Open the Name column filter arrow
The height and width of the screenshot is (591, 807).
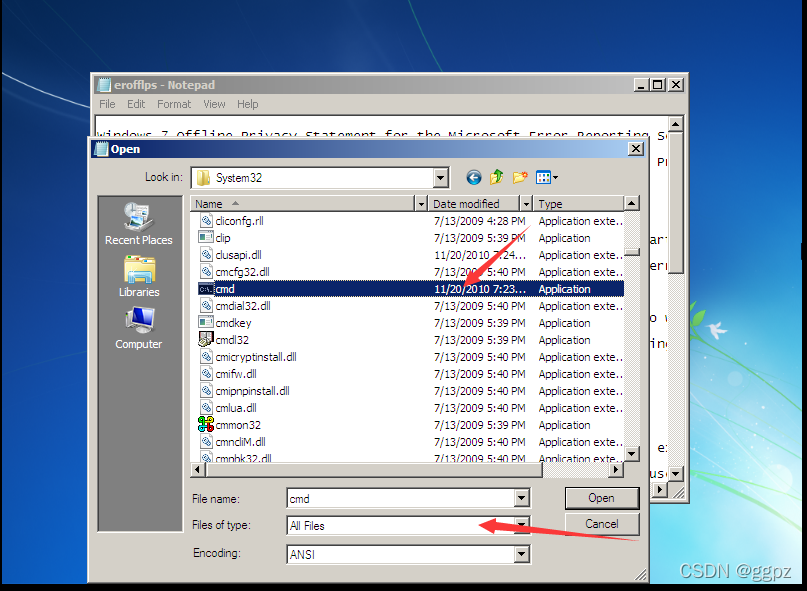(x=421, y=204)
